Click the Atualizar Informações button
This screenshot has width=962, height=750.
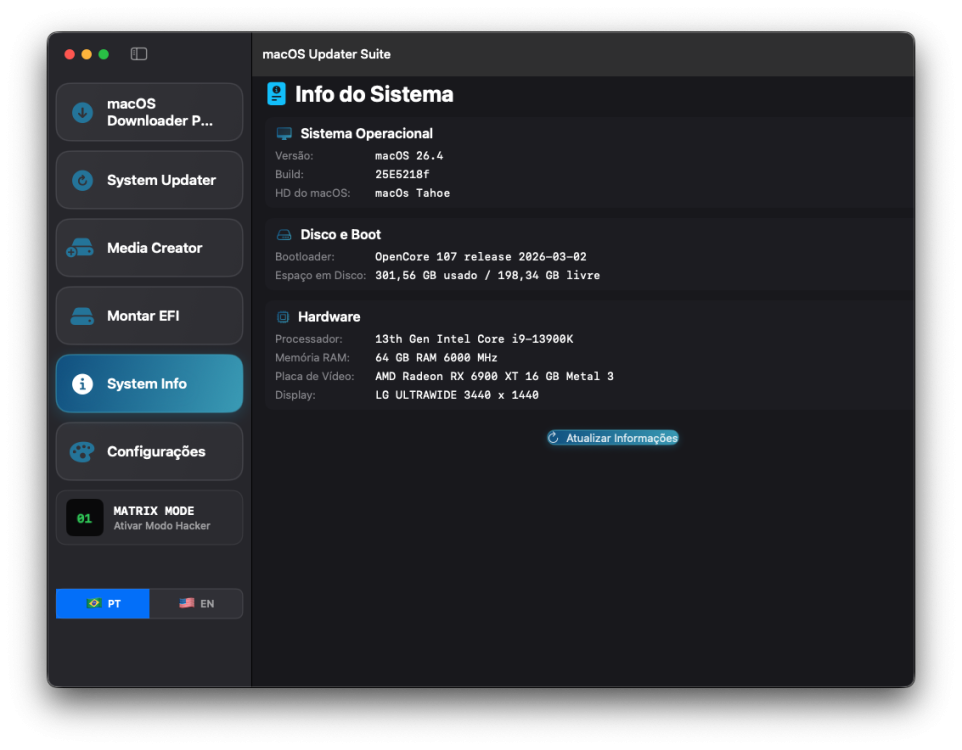click(x=613, y=438)
